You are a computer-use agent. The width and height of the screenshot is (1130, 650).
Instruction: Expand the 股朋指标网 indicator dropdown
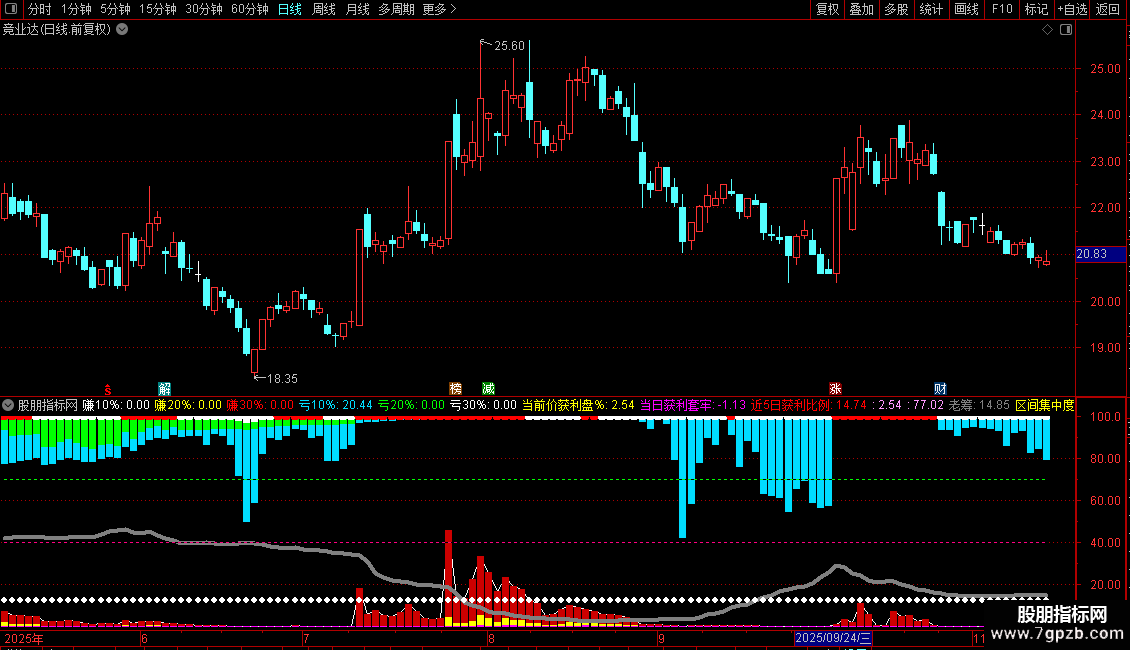(x=8, y=405)
